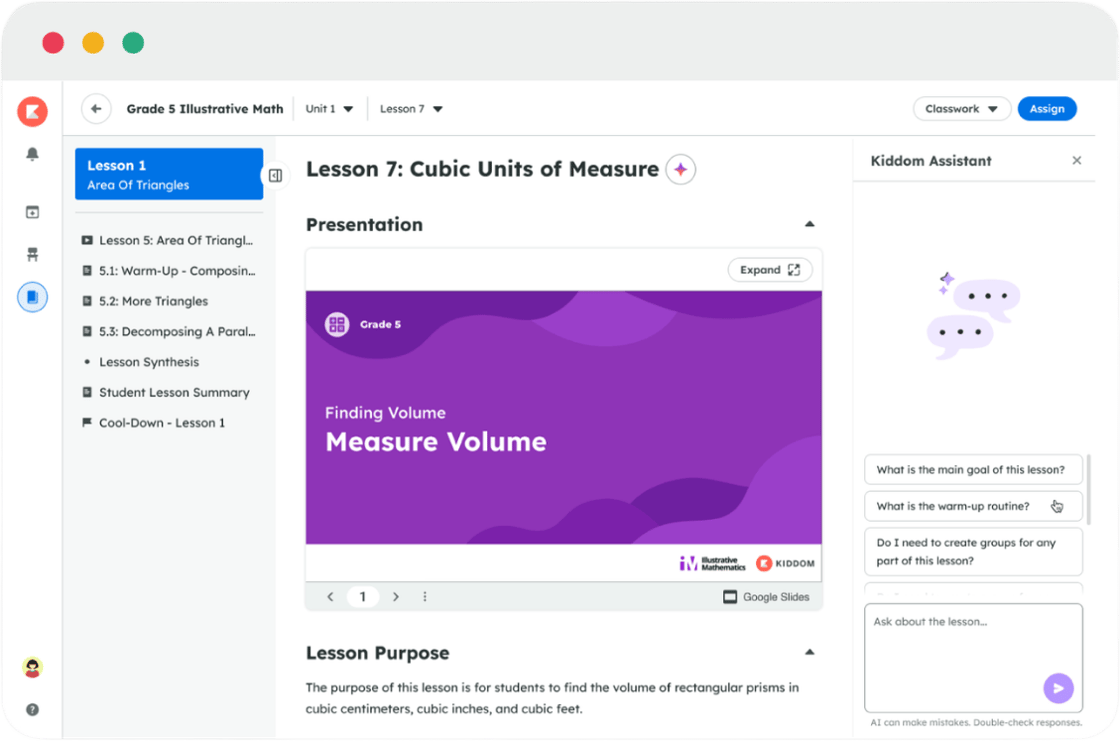The width and height of the screenshot is (1120, 741).
Task: Open the Kiddom home logo
Action: [32, 111]
